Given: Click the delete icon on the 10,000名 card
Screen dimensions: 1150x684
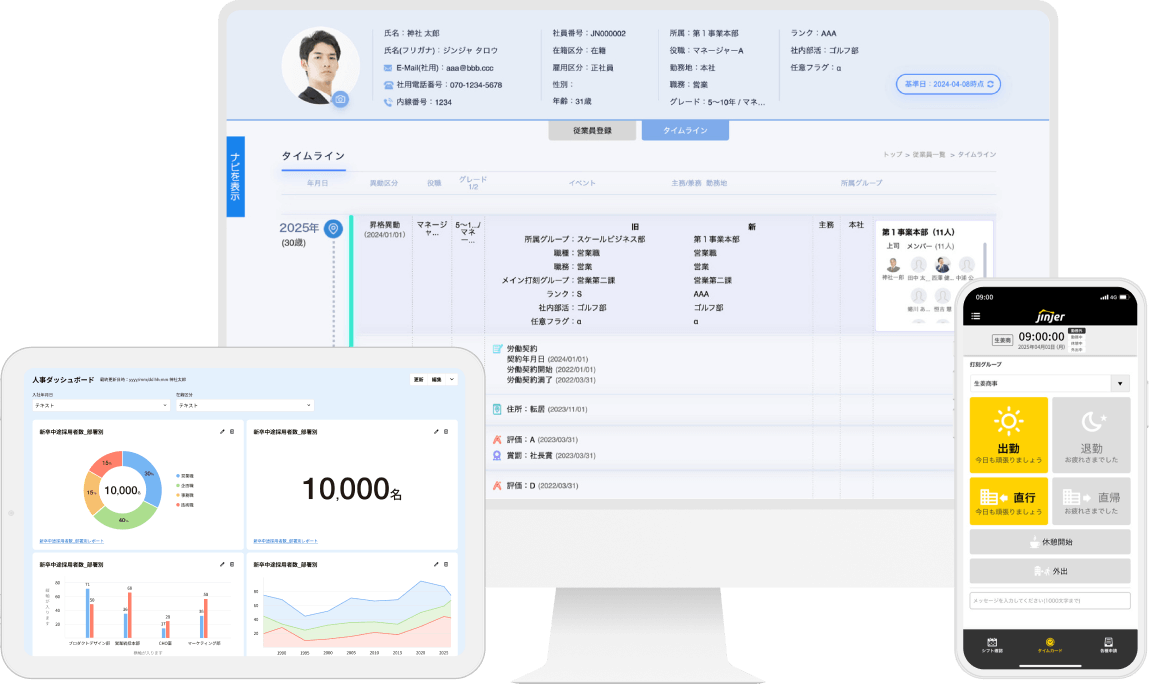Looking at the screenshot, I should coord(446,431).
